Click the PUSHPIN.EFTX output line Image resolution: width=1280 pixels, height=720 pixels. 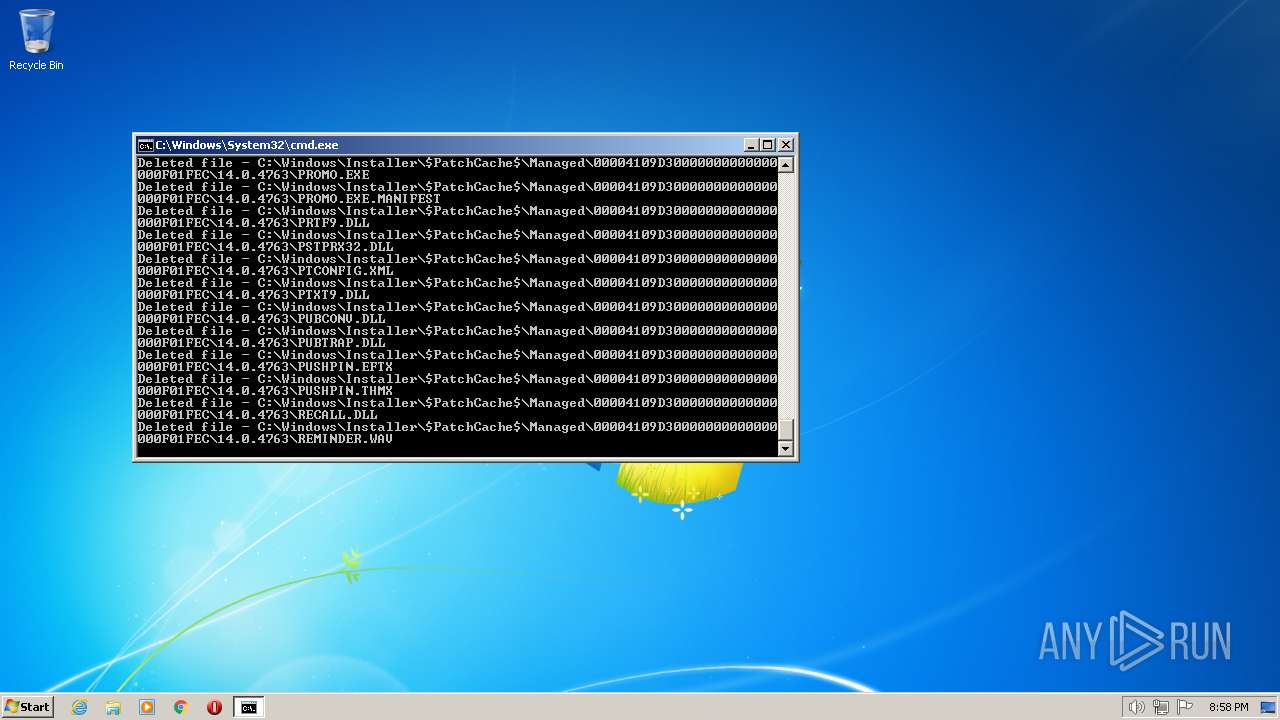tap(265, 367)
